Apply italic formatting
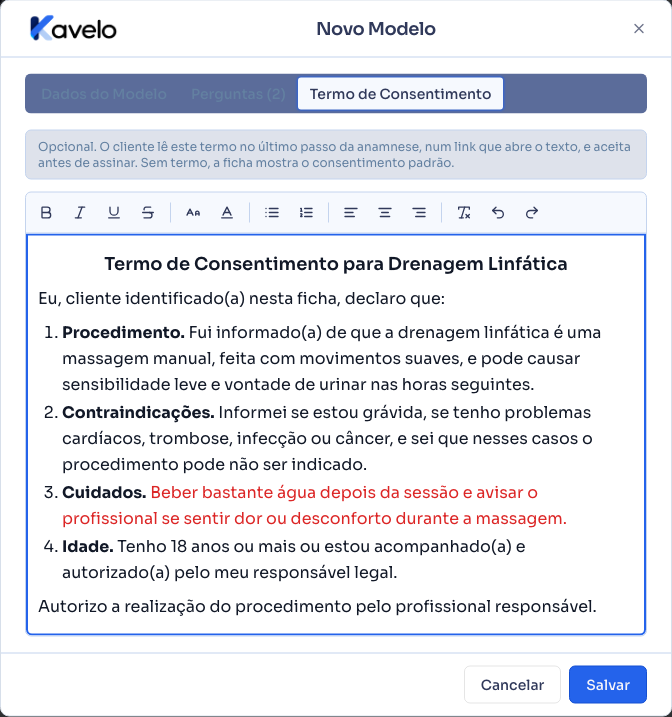672x717 pixels. (80, 213)
